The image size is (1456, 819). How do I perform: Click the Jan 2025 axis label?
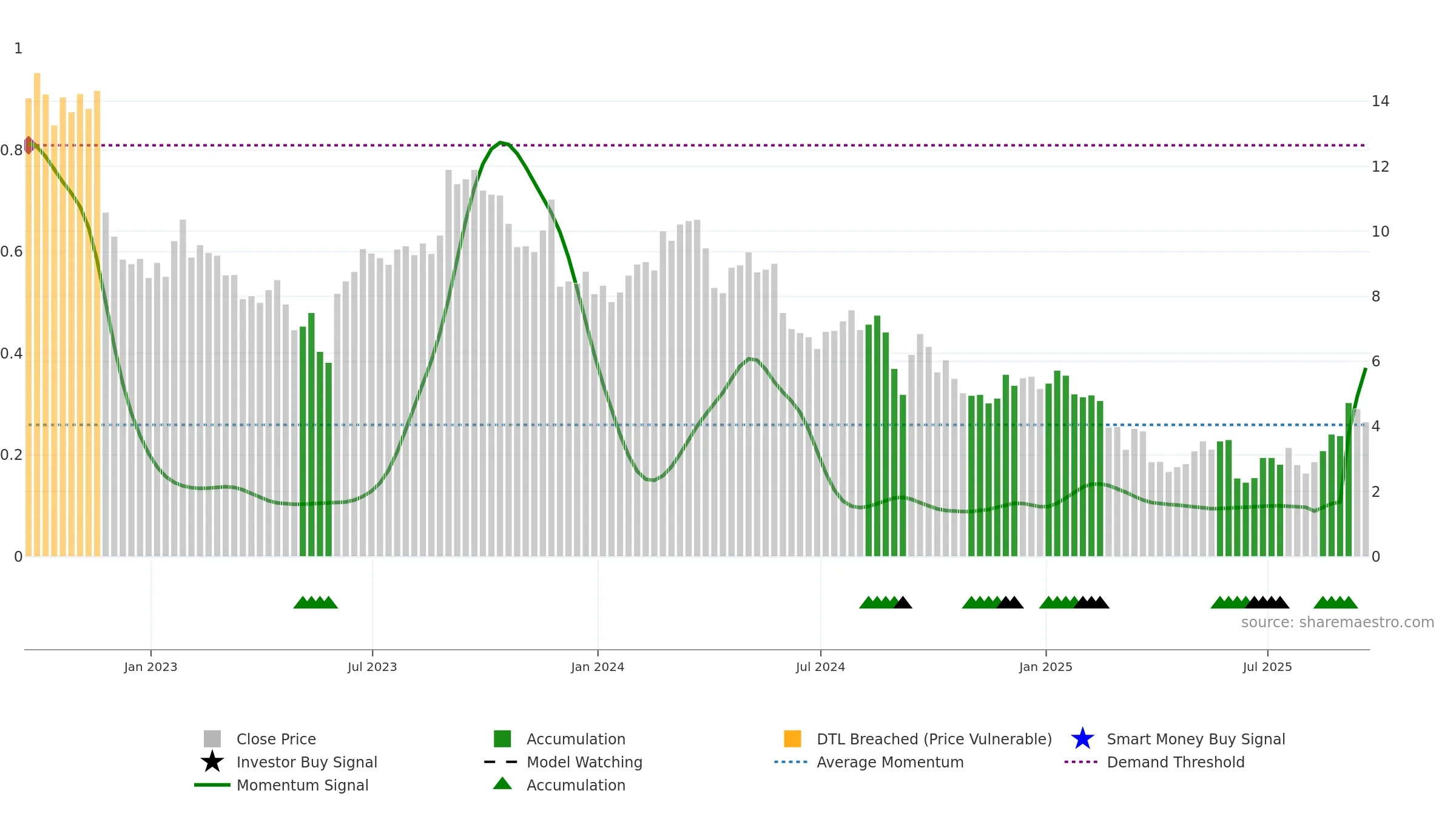pyautogui.click(x=1046, y=667)
